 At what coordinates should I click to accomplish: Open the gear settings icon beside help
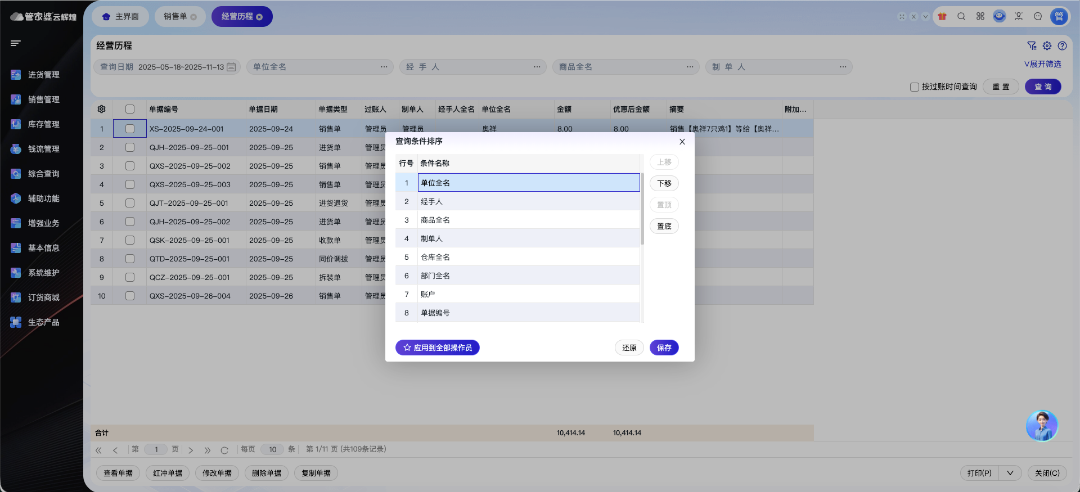[x=1046, y=46]
